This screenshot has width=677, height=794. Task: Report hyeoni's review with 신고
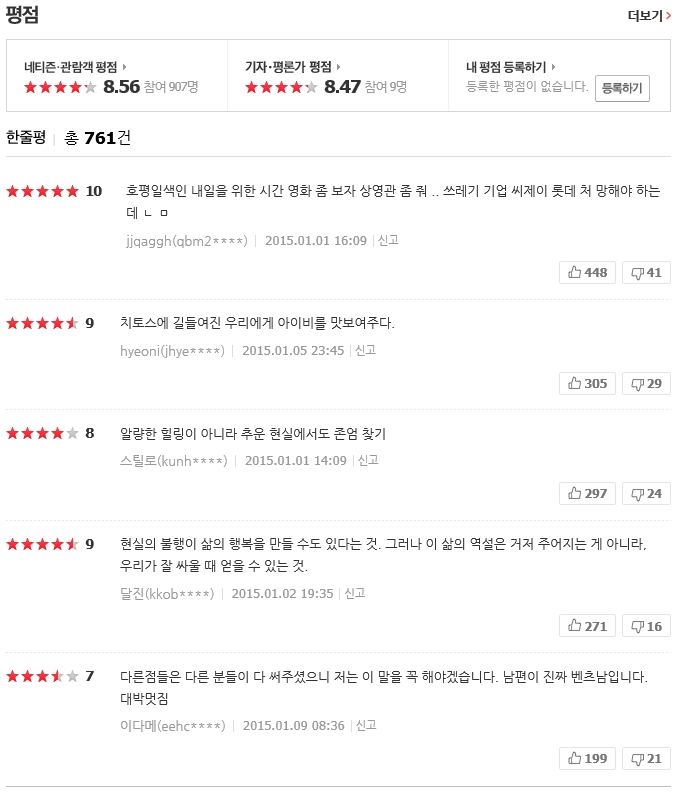click(x=365, y=350)
